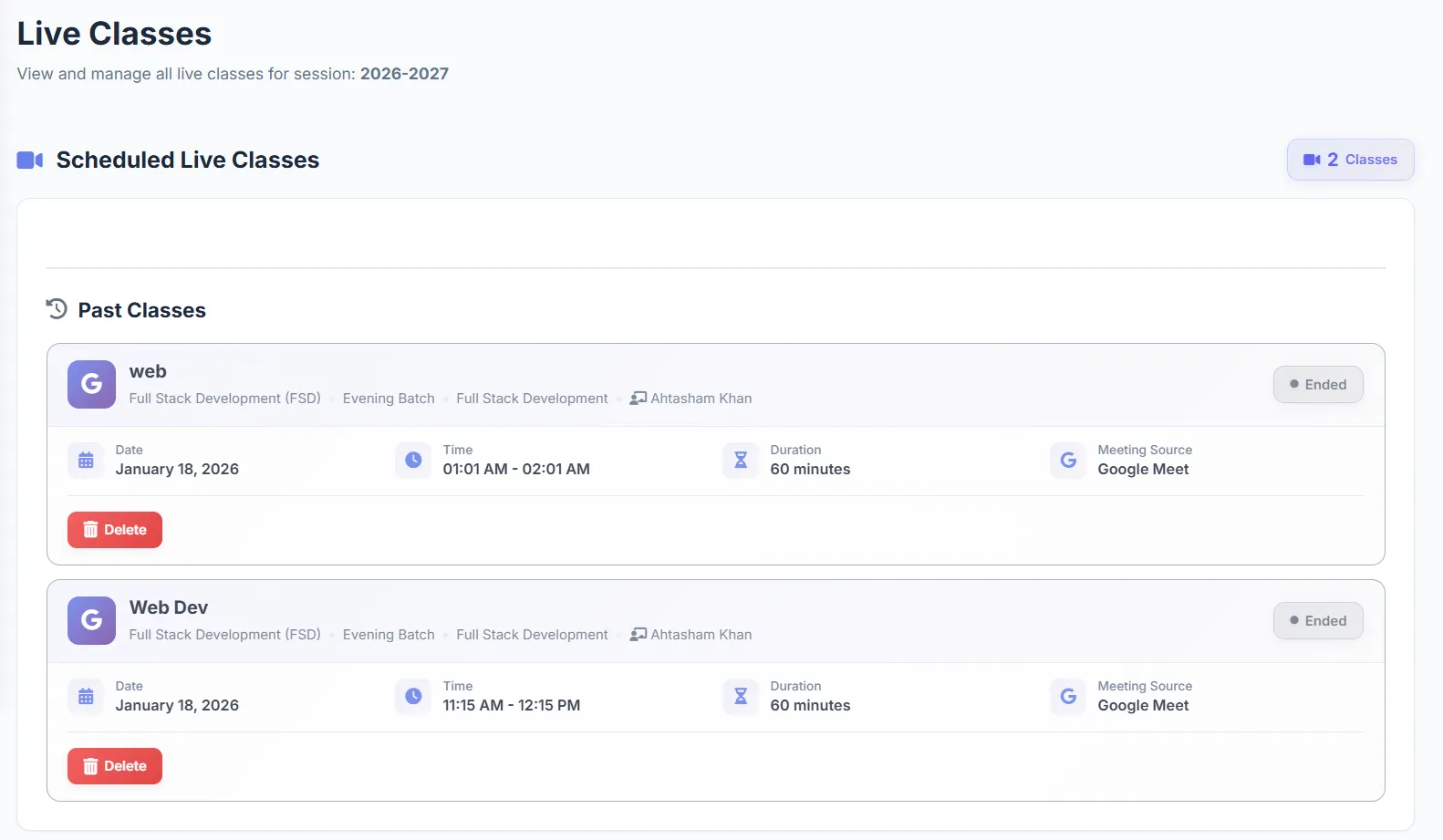Viewport: 1443px width, 840px height.
Task: Click the Ended status badge for Web Dev
Action: pos(1317,621)
